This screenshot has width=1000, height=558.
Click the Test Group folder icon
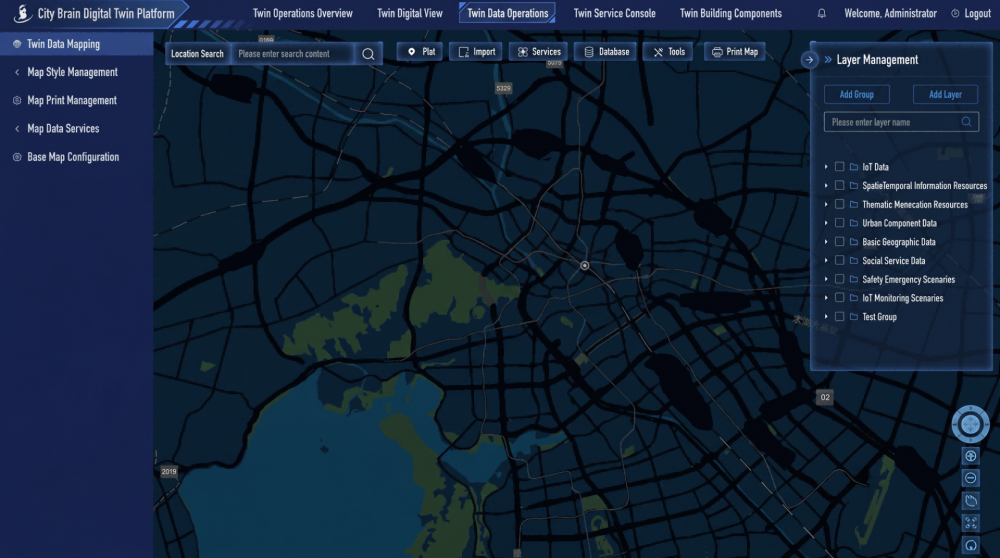coord(853,317)
